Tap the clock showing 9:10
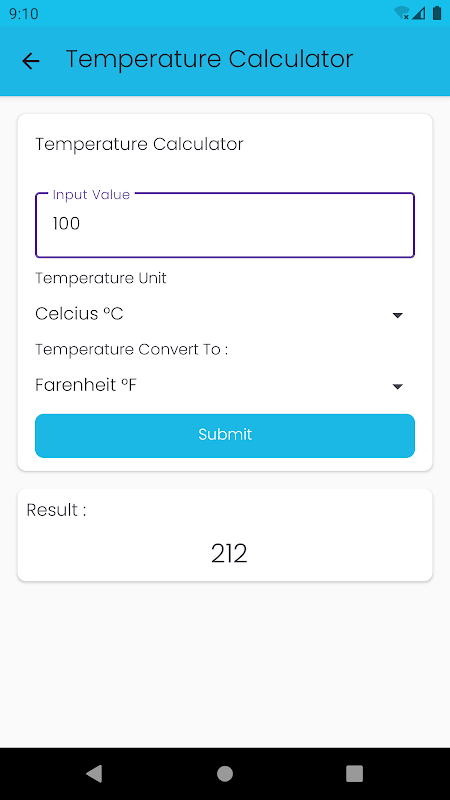The height and width of the screenshot is (800, 450). (x=23, y=14)
